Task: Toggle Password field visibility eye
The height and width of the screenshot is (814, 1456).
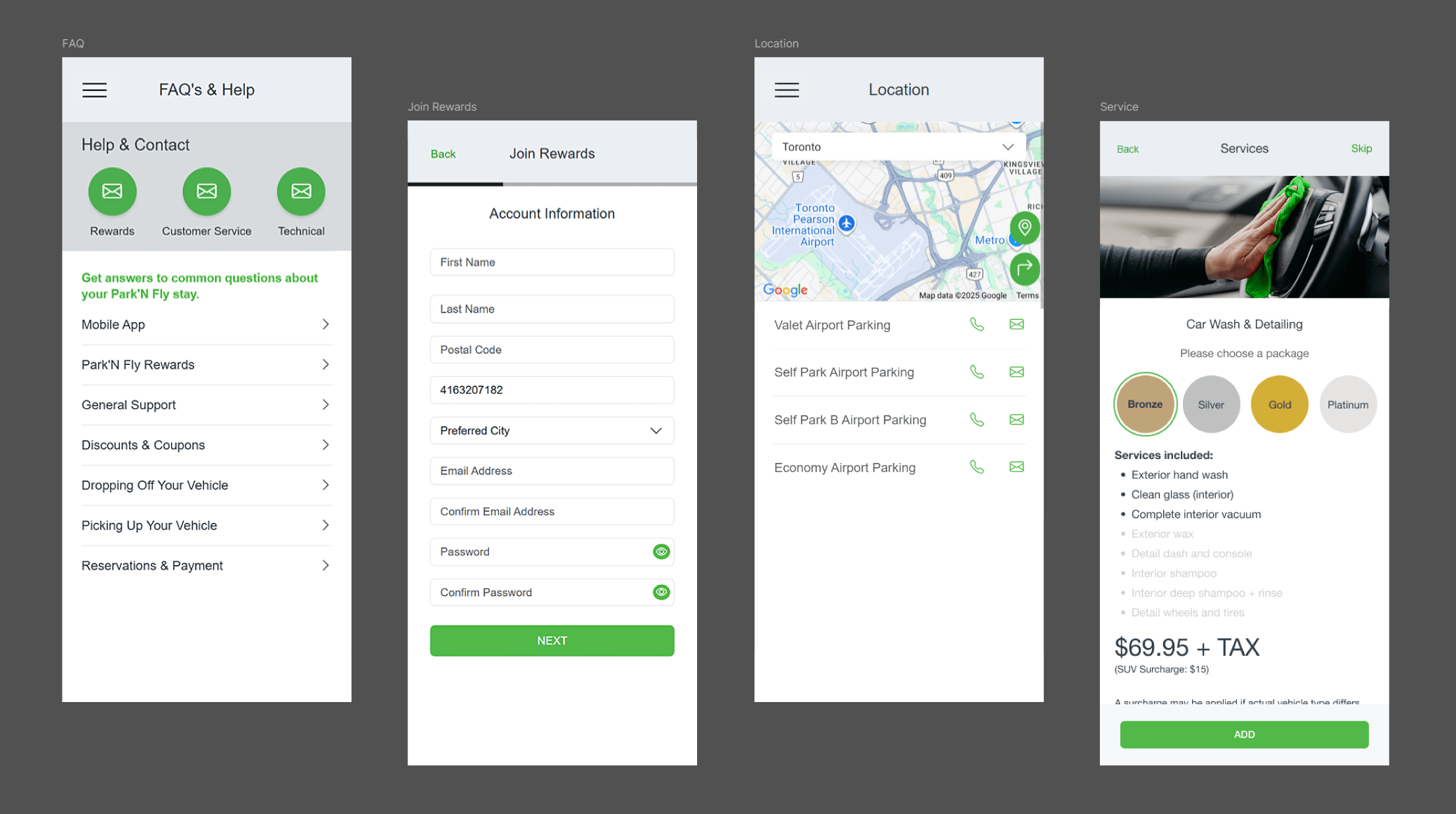Action: pyautogui.click(x=661, y=552)
